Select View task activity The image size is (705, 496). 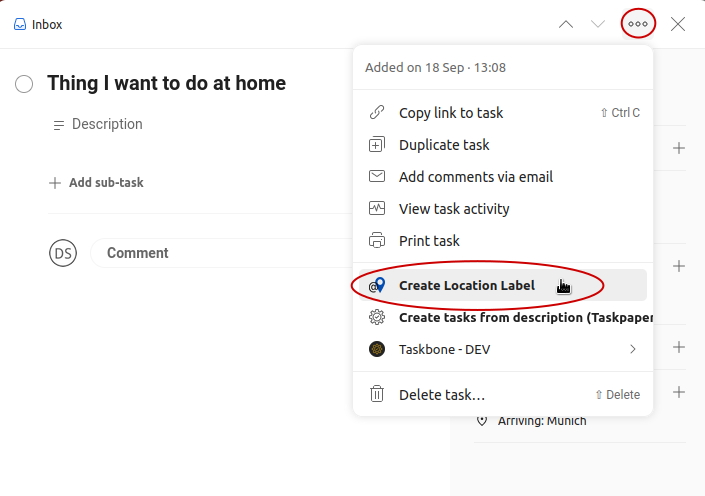point(503,208)
